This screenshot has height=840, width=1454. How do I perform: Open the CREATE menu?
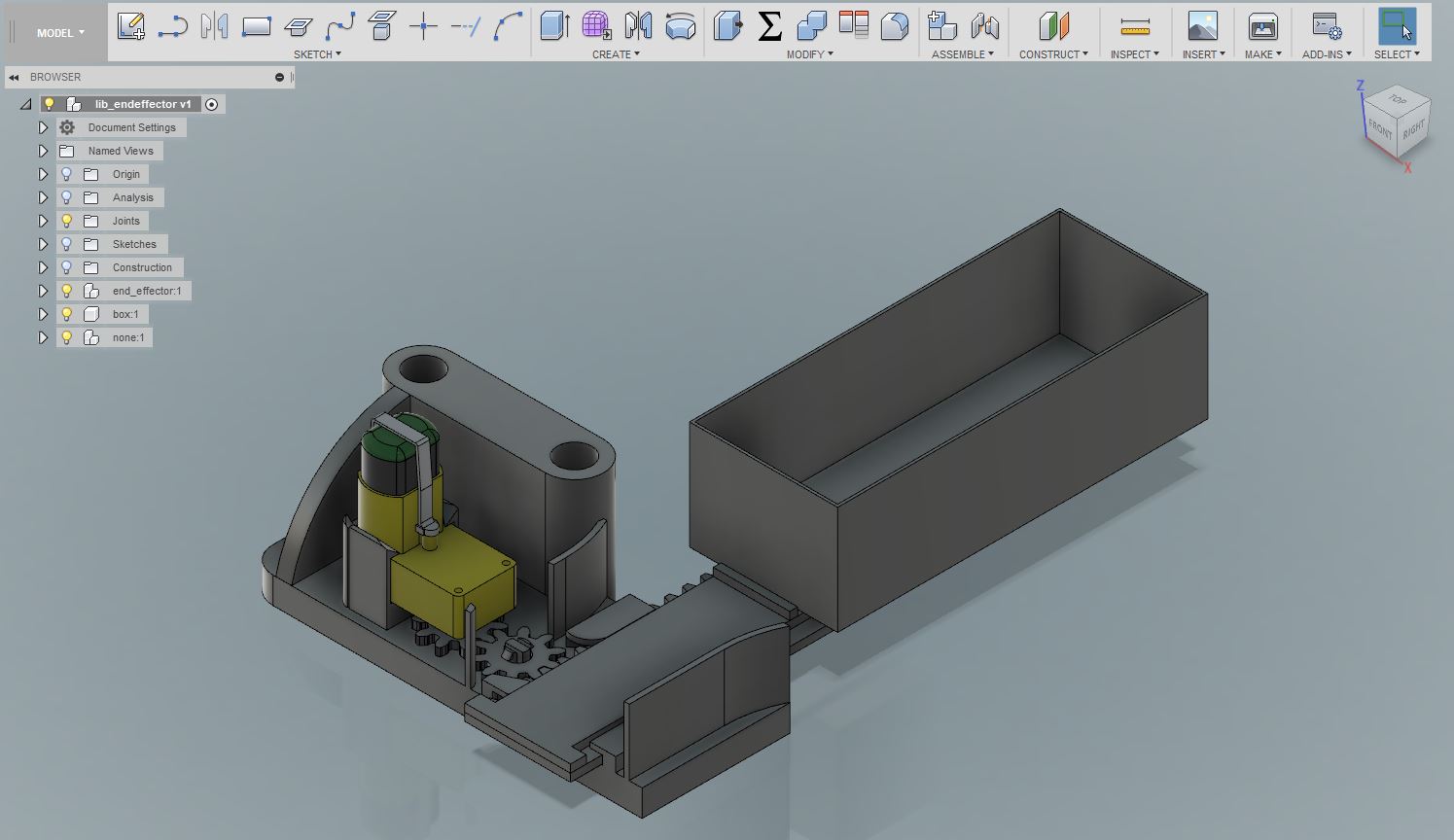(x=616, y=54)
